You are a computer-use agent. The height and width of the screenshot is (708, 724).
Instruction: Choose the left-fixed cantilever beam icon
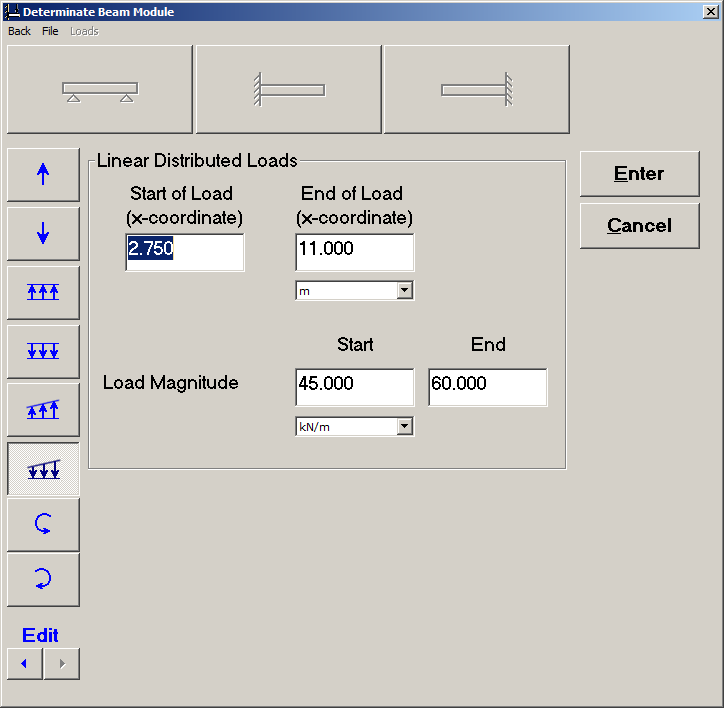pyautogui.click(x=288, y=90)
